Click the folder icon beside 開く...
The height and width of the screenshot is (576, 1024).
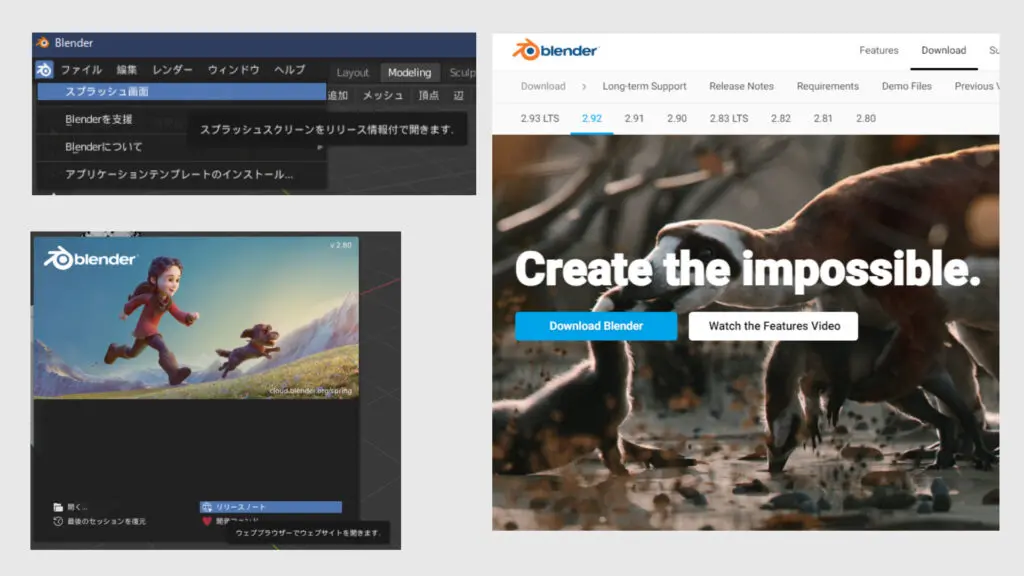point(58,507)
